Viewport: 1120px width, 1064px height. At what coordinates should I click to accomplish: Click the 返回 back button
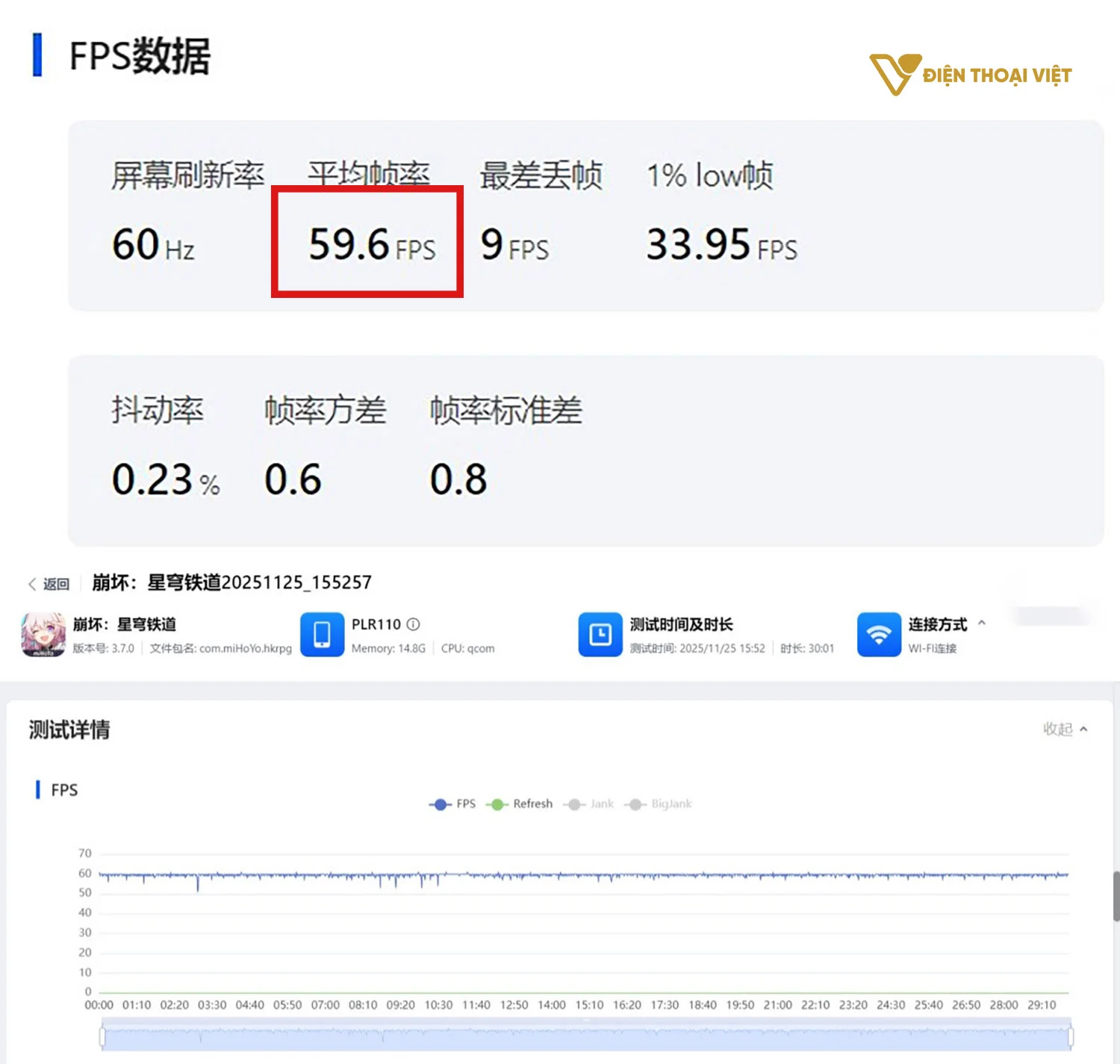[57, 582]
